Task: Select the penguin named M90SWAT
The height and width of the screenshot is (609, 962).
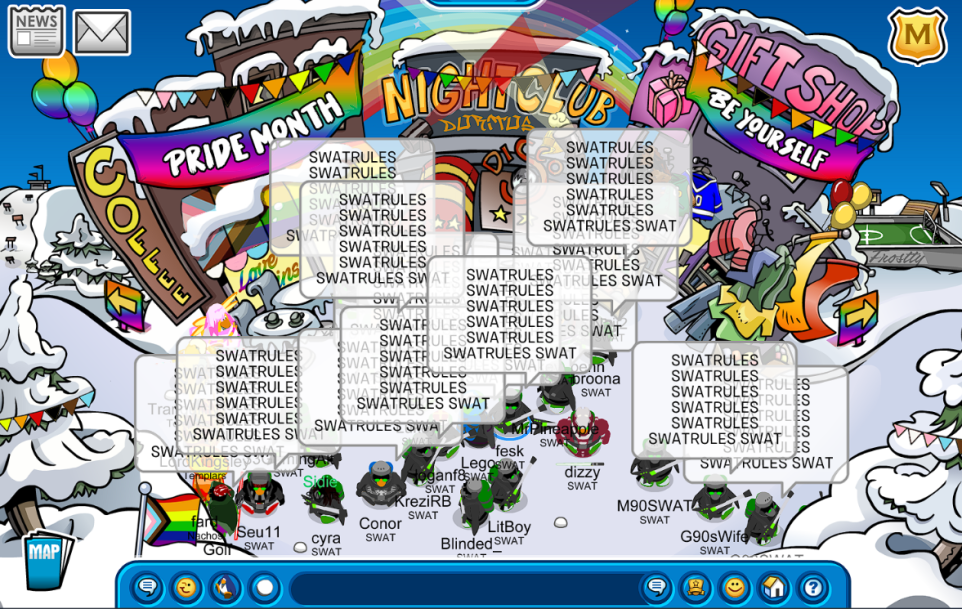Action: 653,467
